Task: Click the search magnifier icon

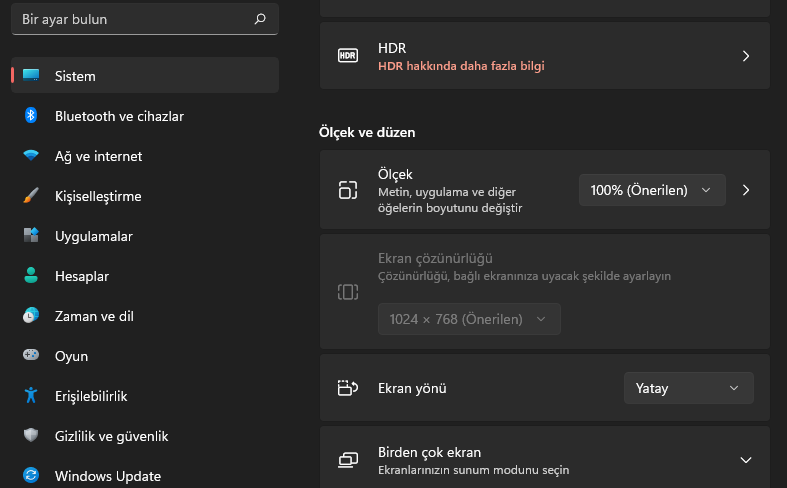Action: (260, 19)
